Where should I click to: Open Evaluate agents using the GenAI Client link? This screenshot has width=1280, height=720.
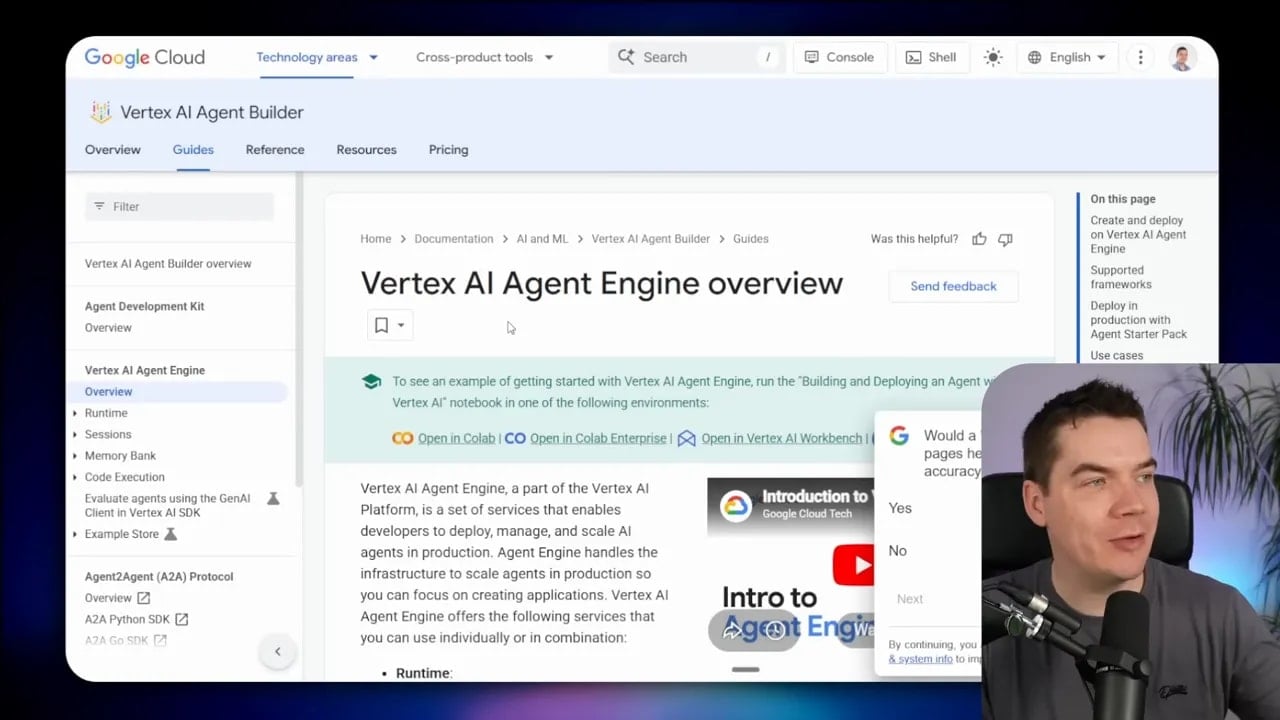(168, 506)
